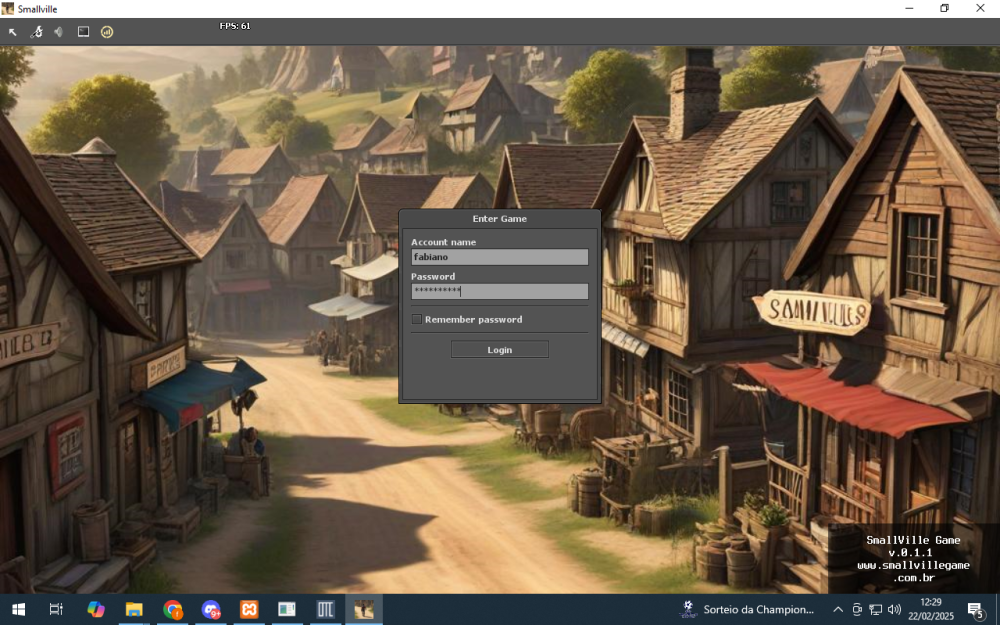The width and height of the screenshot is (1000, 625).
Task: Focus the Password input field
Action: tap(499, 291)
